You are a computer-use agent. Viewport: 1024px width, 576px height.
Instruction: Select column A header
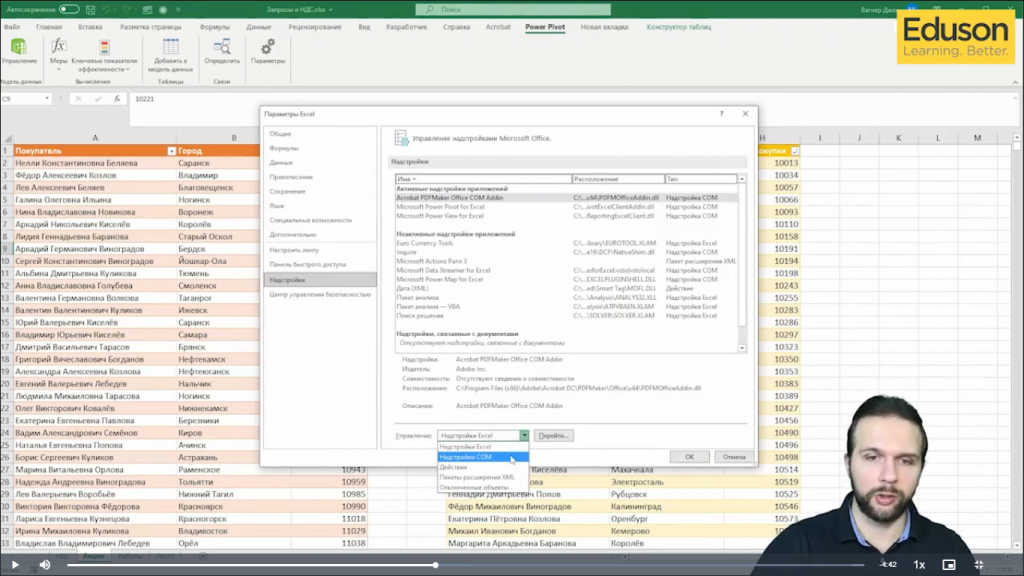[x=95, y=138]
